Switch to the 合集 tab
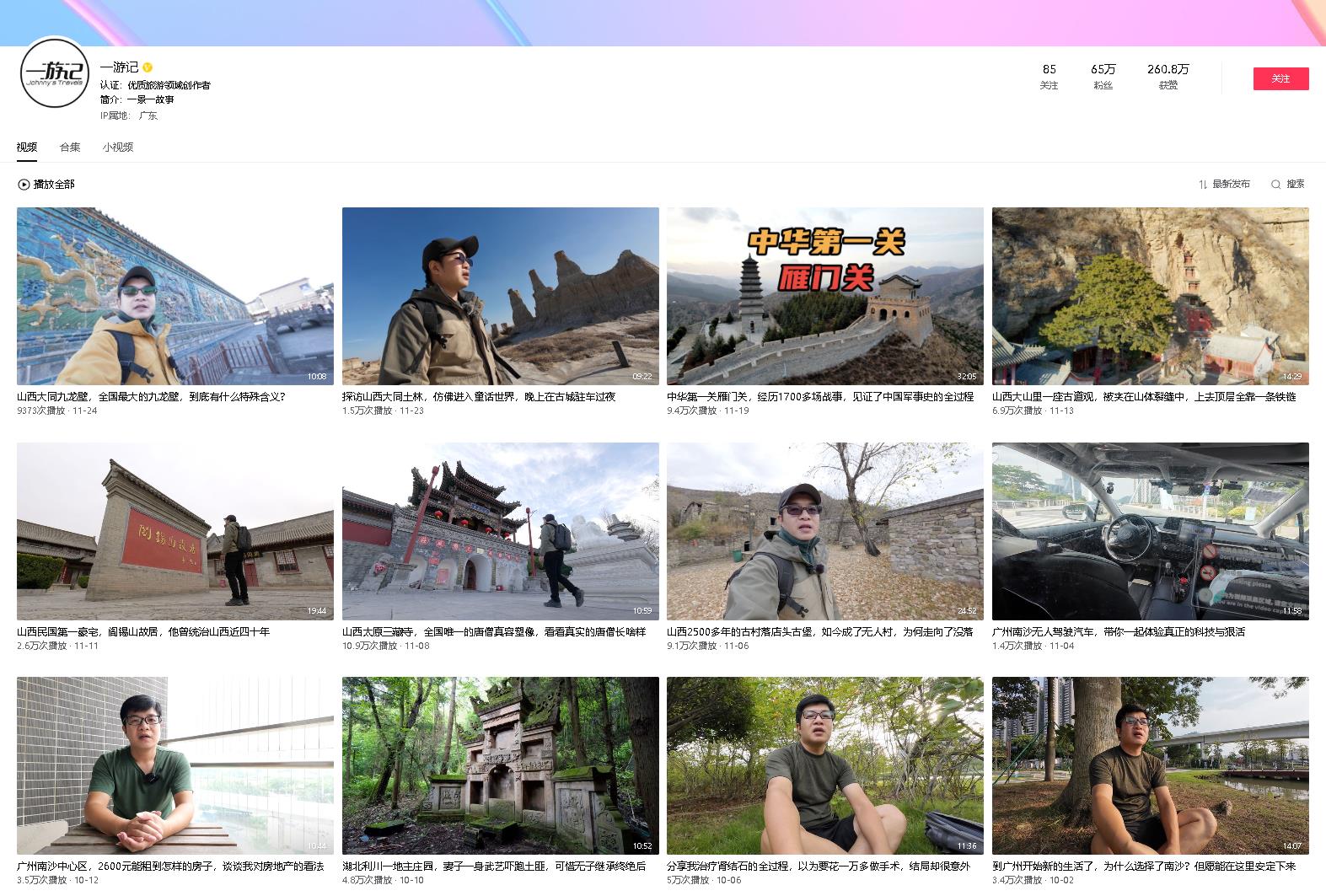Screen dimensions: 1326x896 pos(70,148)
